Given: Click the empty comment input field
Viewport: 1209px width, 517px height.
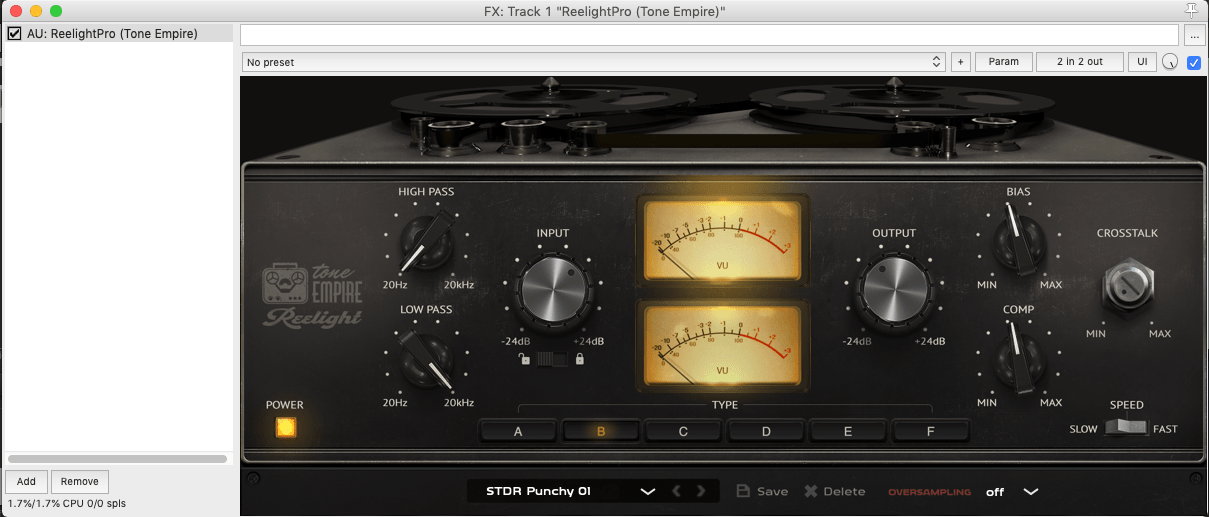Looking at the screenshot, I should (x=710, y=35).
